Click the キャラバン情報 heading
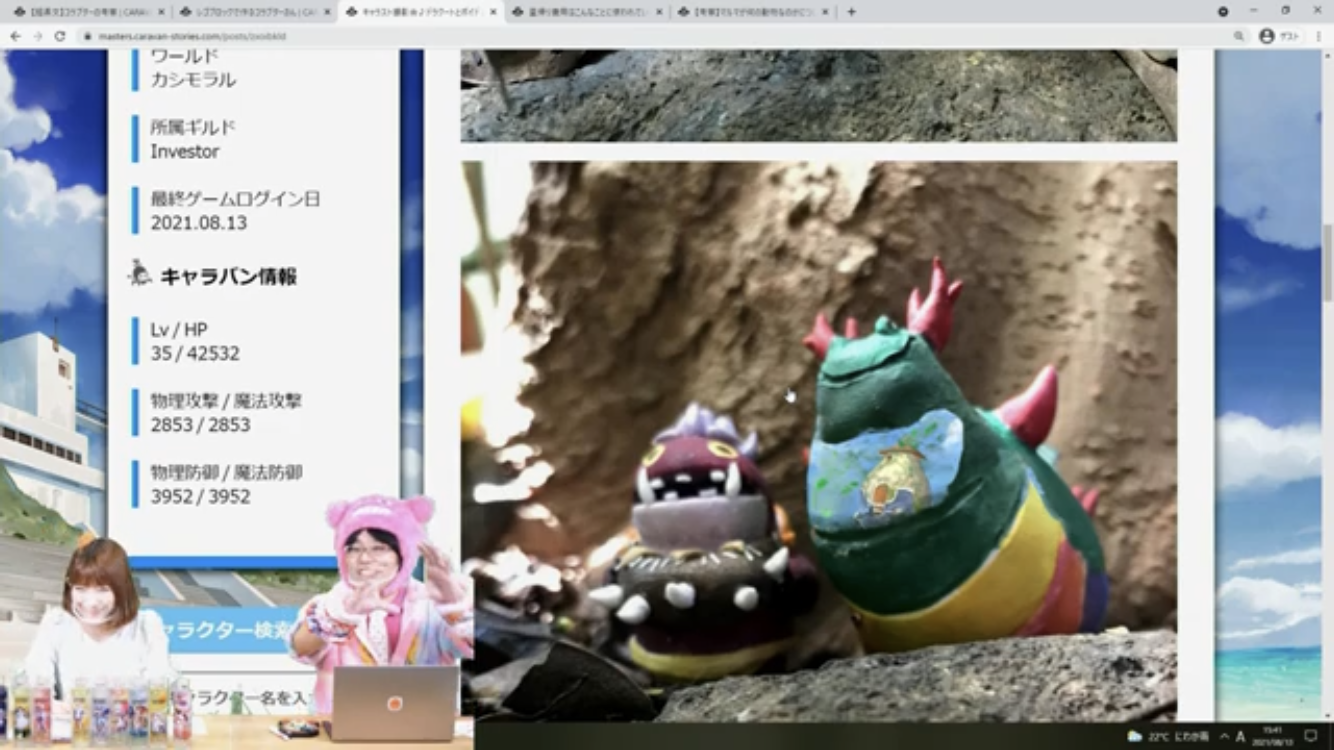 (x=228, y=277)
